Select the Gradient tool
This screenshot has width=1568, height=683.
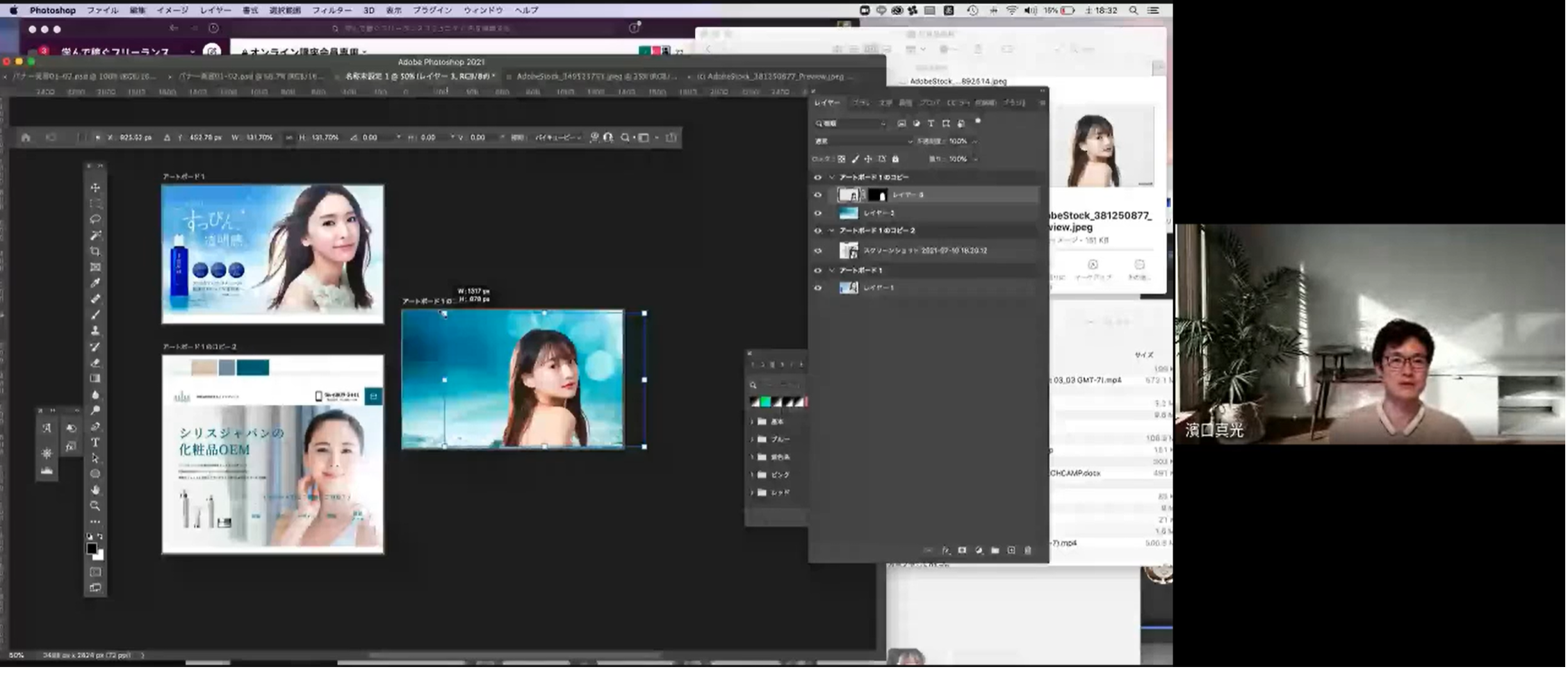[95, 379]
